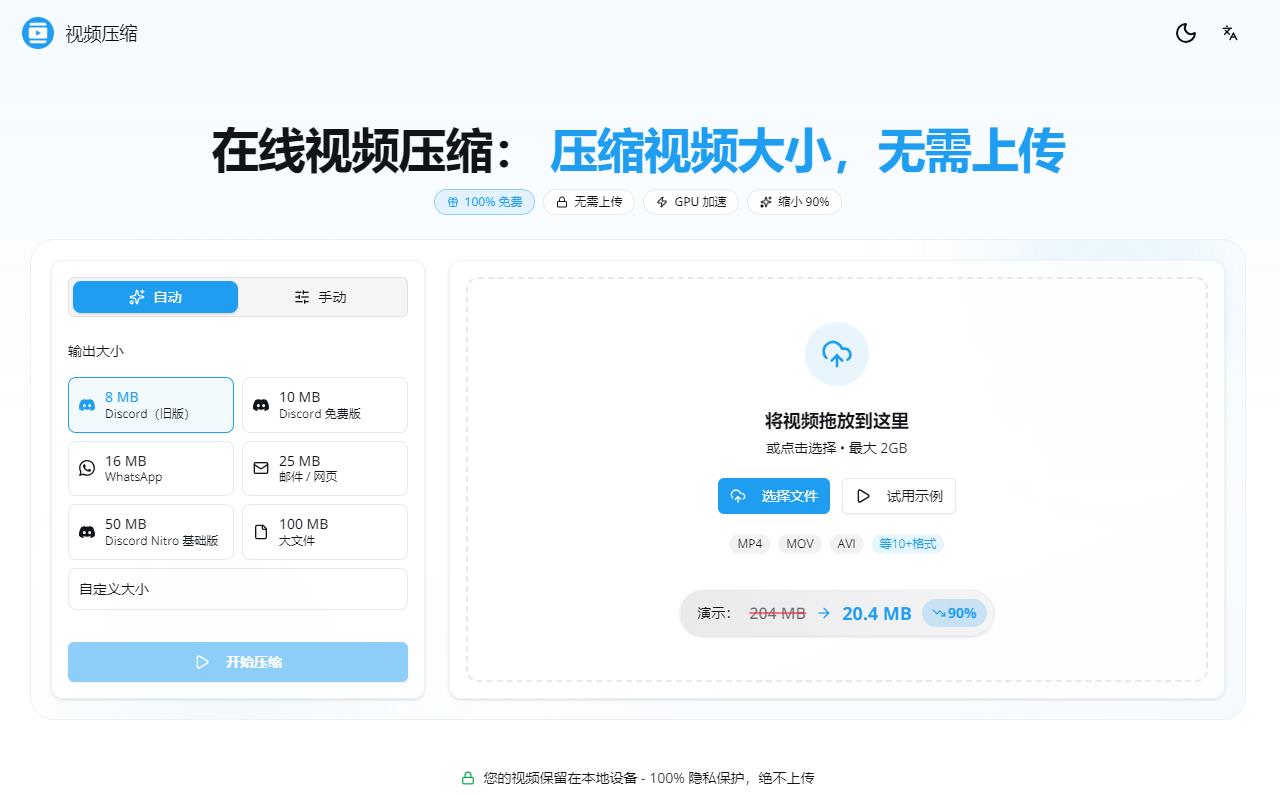
Task: Click the lock icon in privacy notice
Action: (466, 777)
